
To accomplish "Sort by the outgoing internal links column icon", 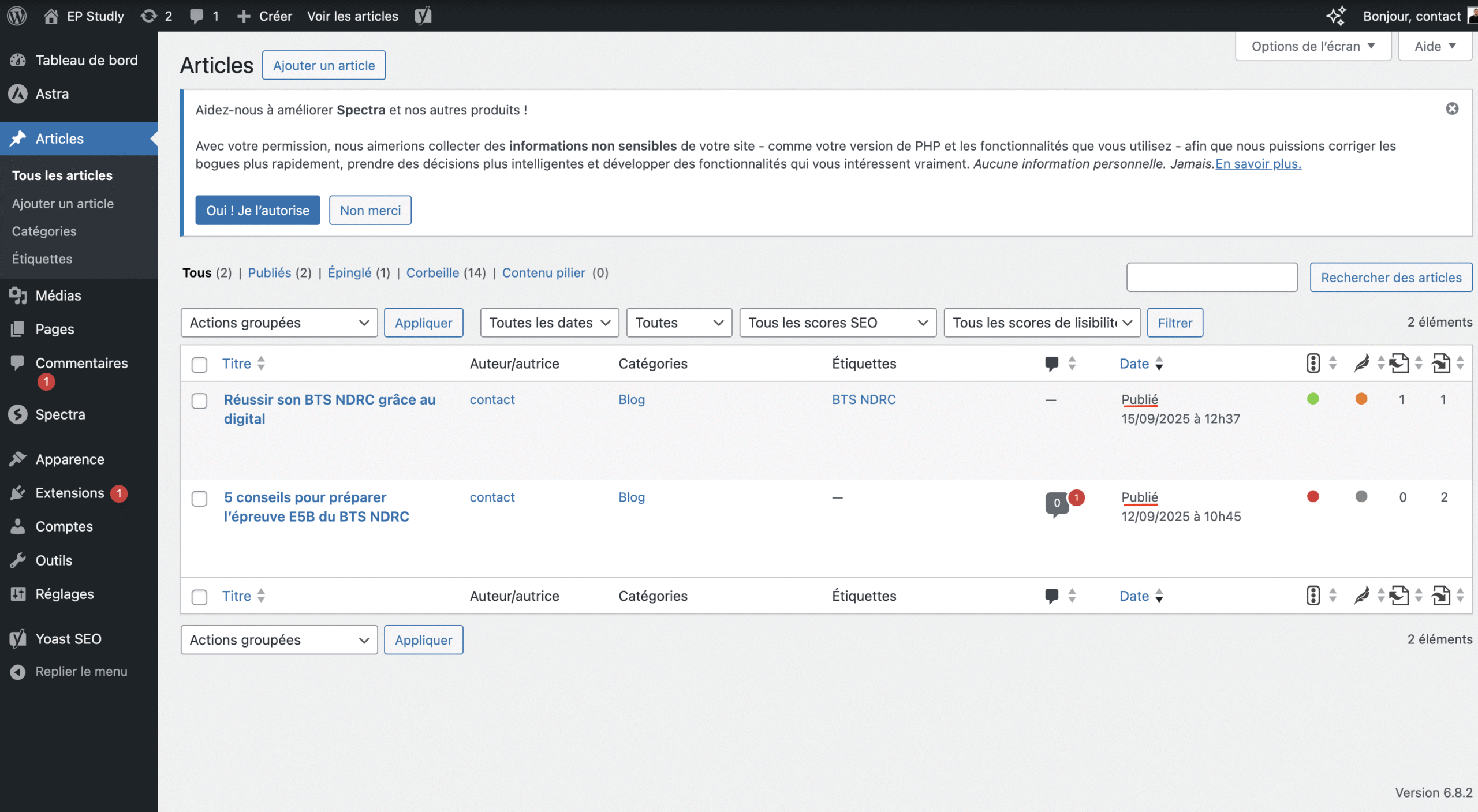I will (1399, 364).
